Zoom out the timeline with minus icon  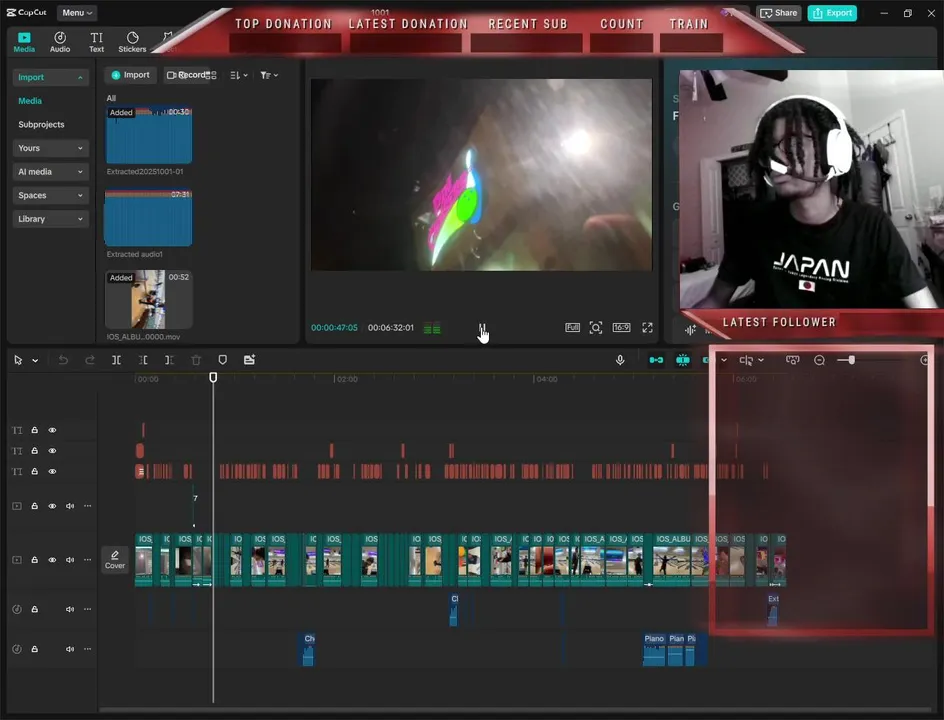tap(819, 360)
